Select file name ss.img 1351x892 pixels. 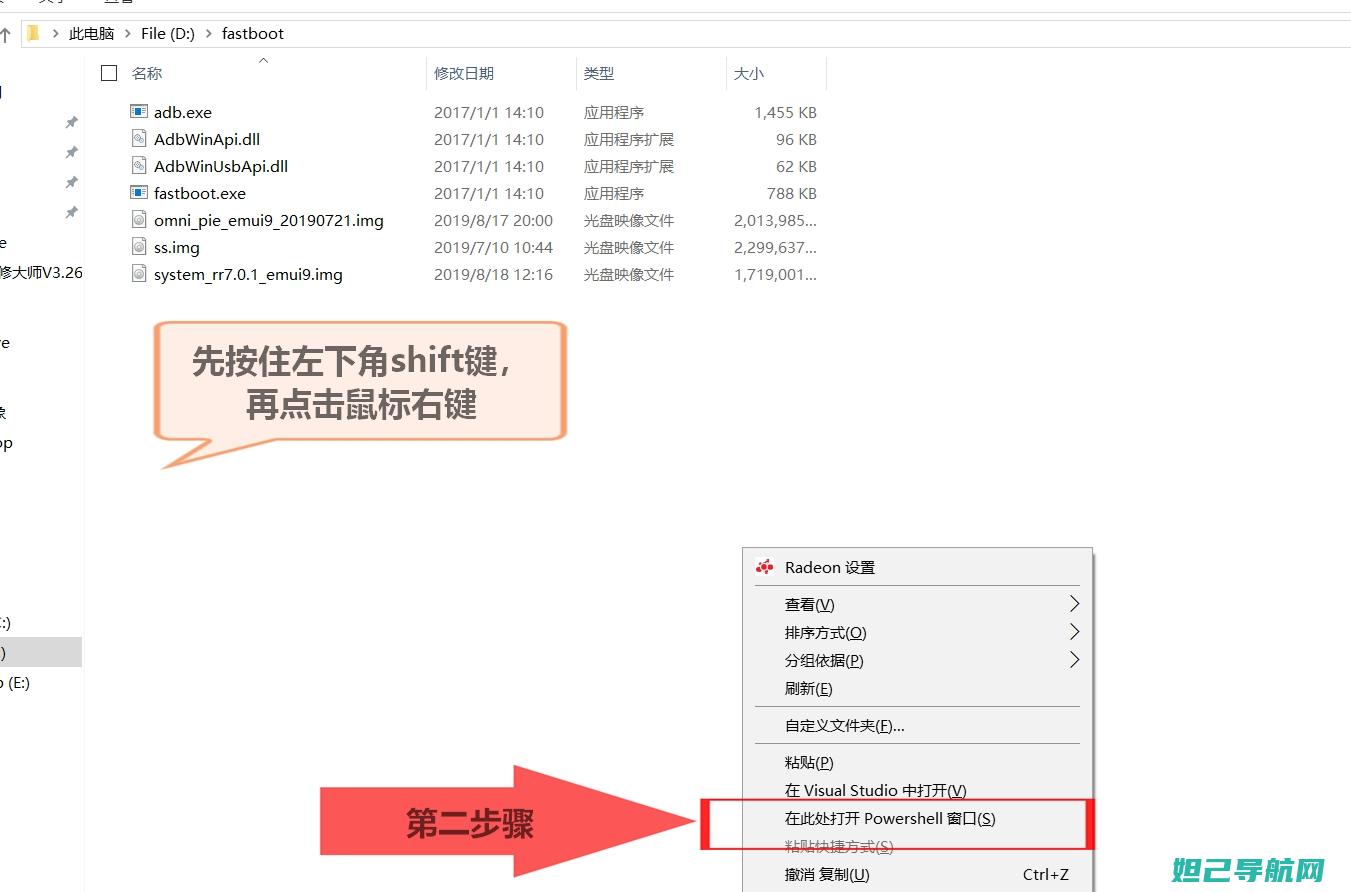coord(177,247)
